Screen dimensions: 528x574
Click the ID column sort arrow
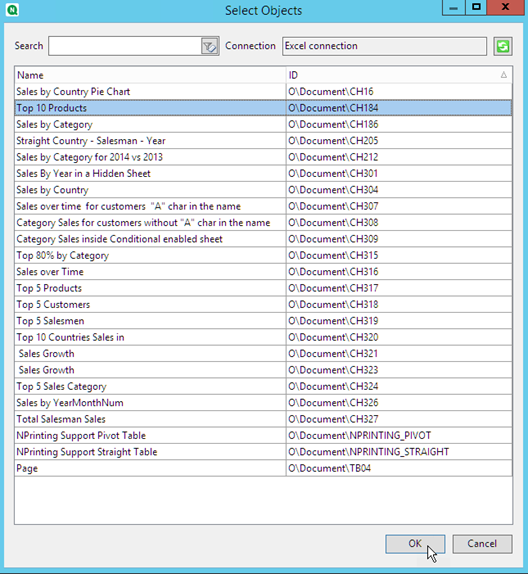pos(504,75)
